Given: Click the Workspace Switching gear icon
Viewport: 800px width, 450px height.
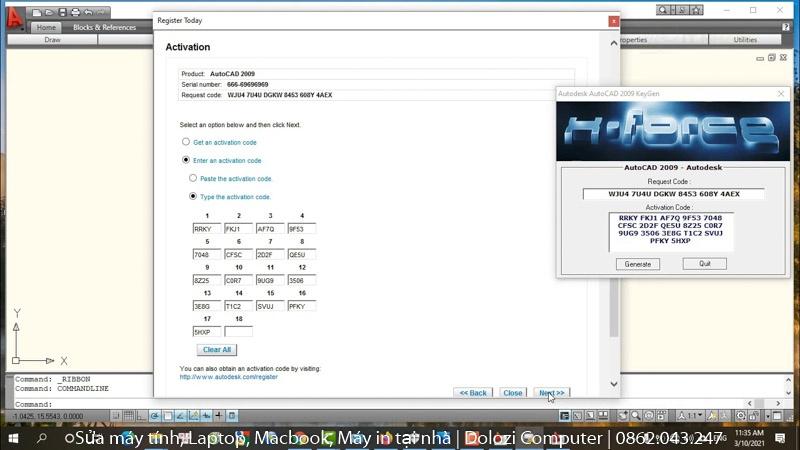Looking at the screenshot, I should [x=741, y=416].
